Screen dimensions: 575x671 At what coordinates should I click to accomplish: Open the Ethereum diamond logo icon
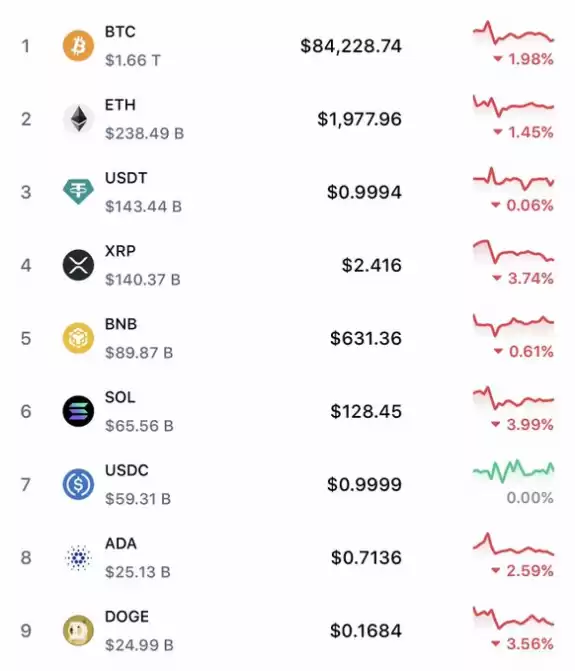[x=78, y=119]
